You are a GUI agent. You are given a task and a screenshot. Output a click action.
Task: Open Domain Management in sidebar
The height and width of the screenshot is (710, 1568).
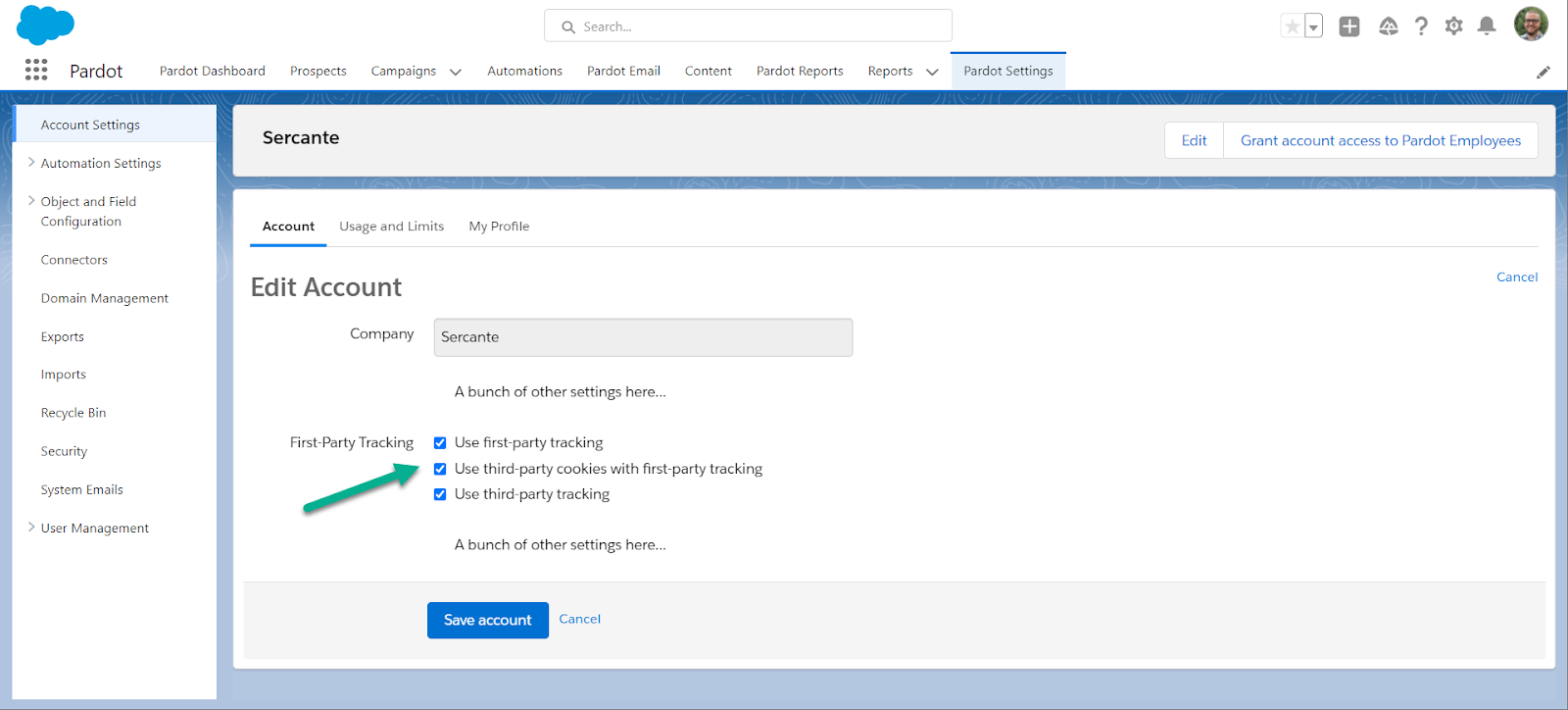coord(105,298)
